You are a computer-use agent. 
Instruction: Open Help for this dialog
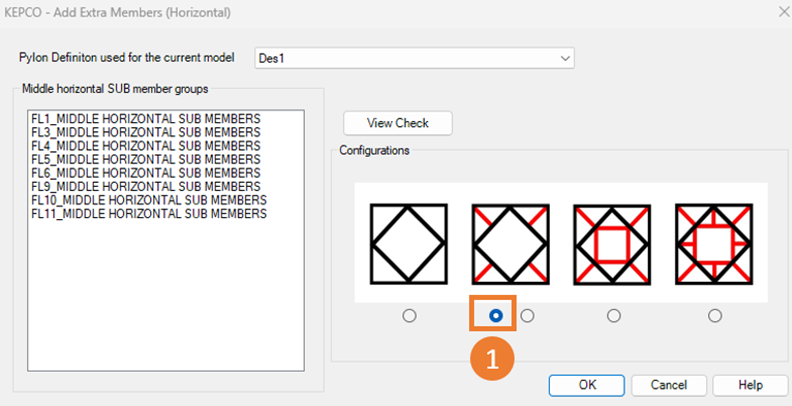750,385
